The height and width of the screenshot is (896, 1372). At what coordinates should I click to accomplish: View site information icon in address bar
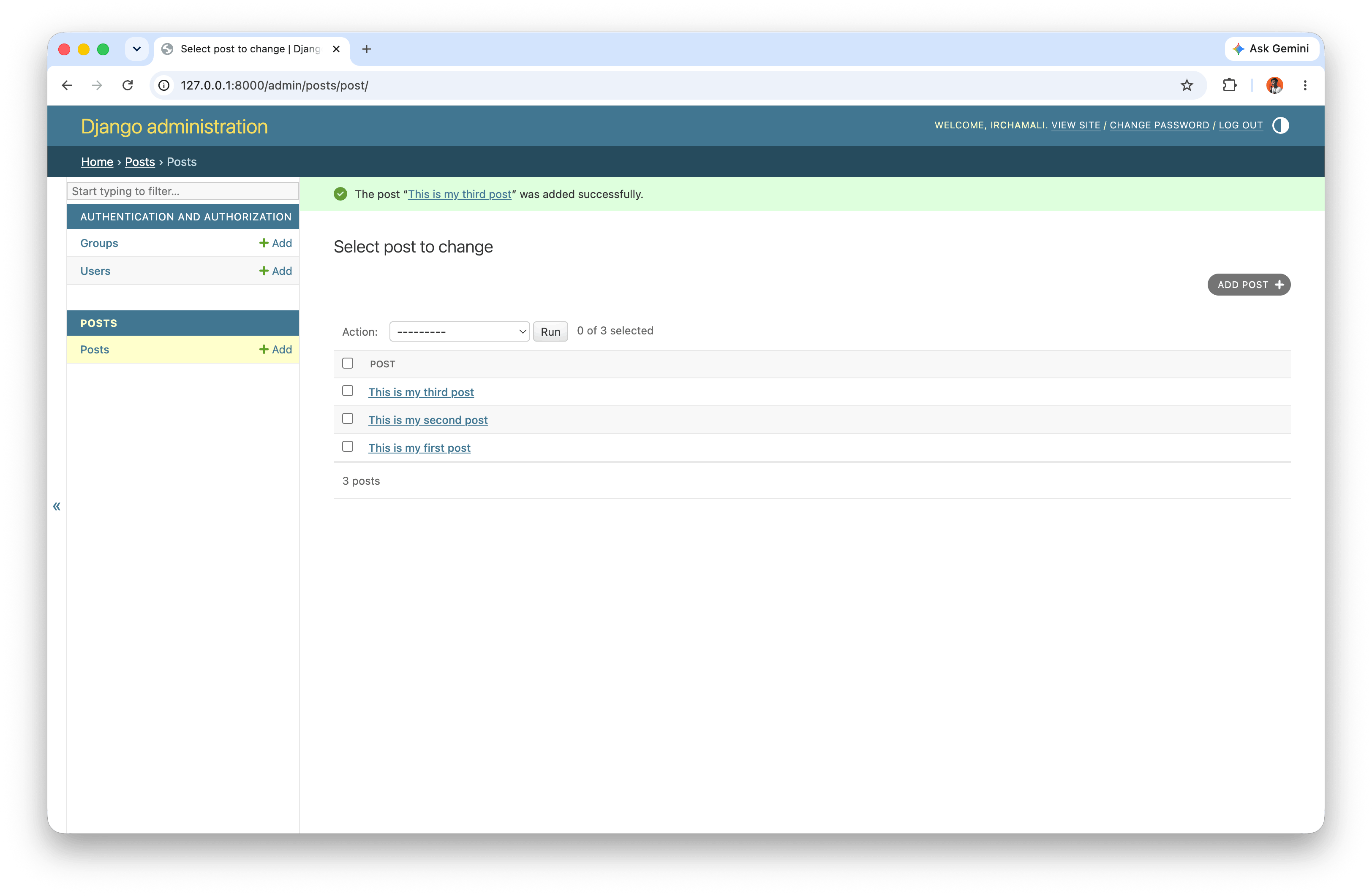click(164, 85)
